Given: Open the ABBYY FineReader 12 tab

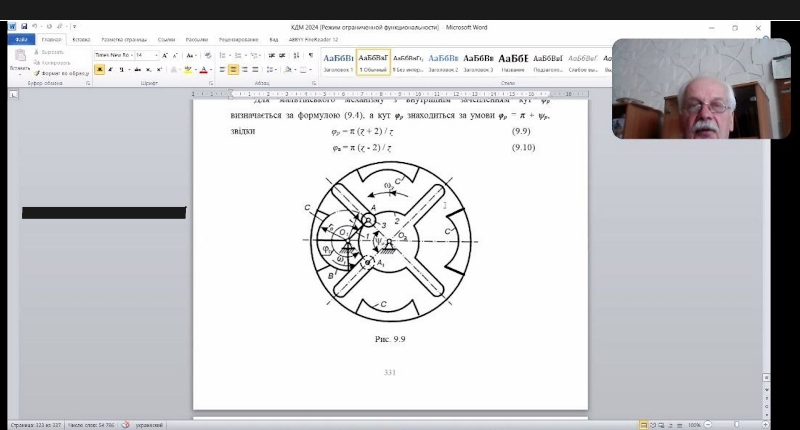Looking at the screenshot, I should 313,39.
